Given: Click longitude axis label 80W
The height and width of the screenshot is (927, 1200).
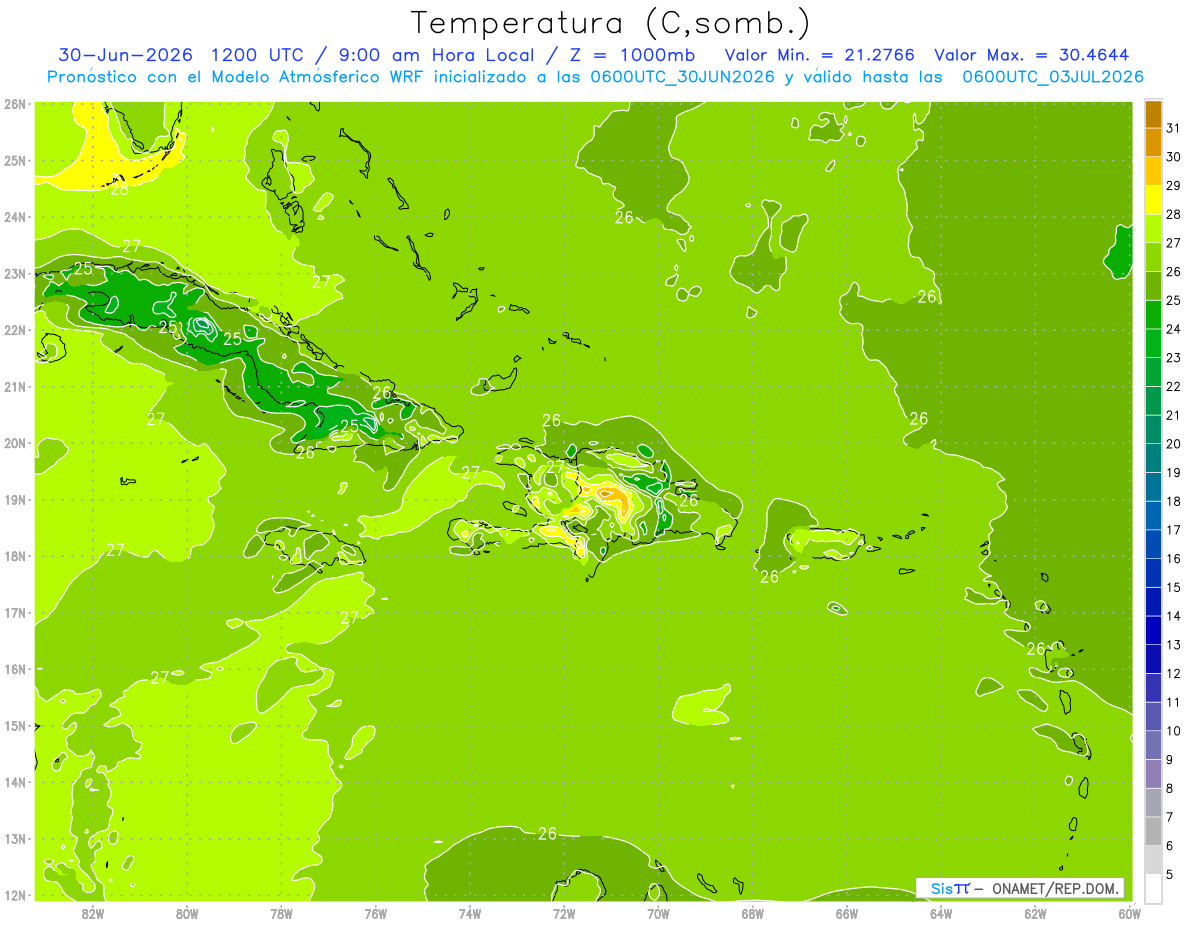Looking at the screenshot, I should [187, 913].
